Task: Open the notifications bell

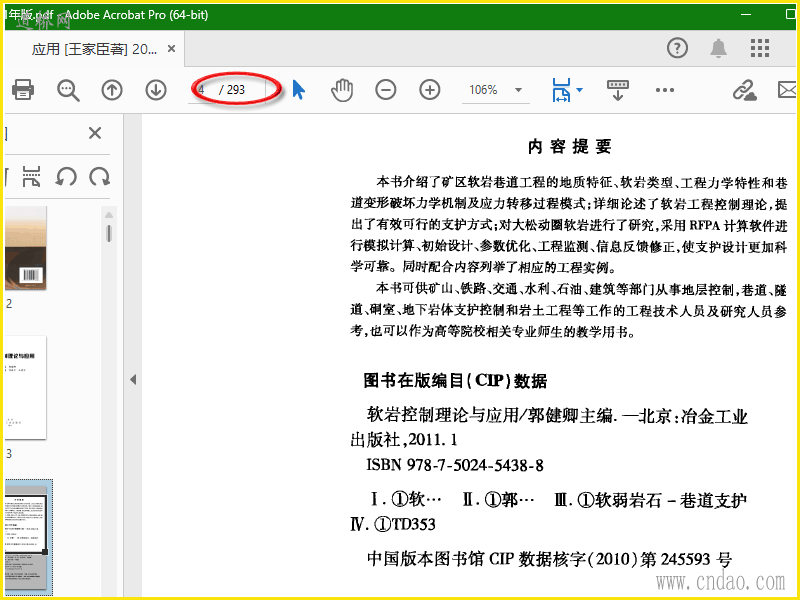Action: tap(718, 48)
